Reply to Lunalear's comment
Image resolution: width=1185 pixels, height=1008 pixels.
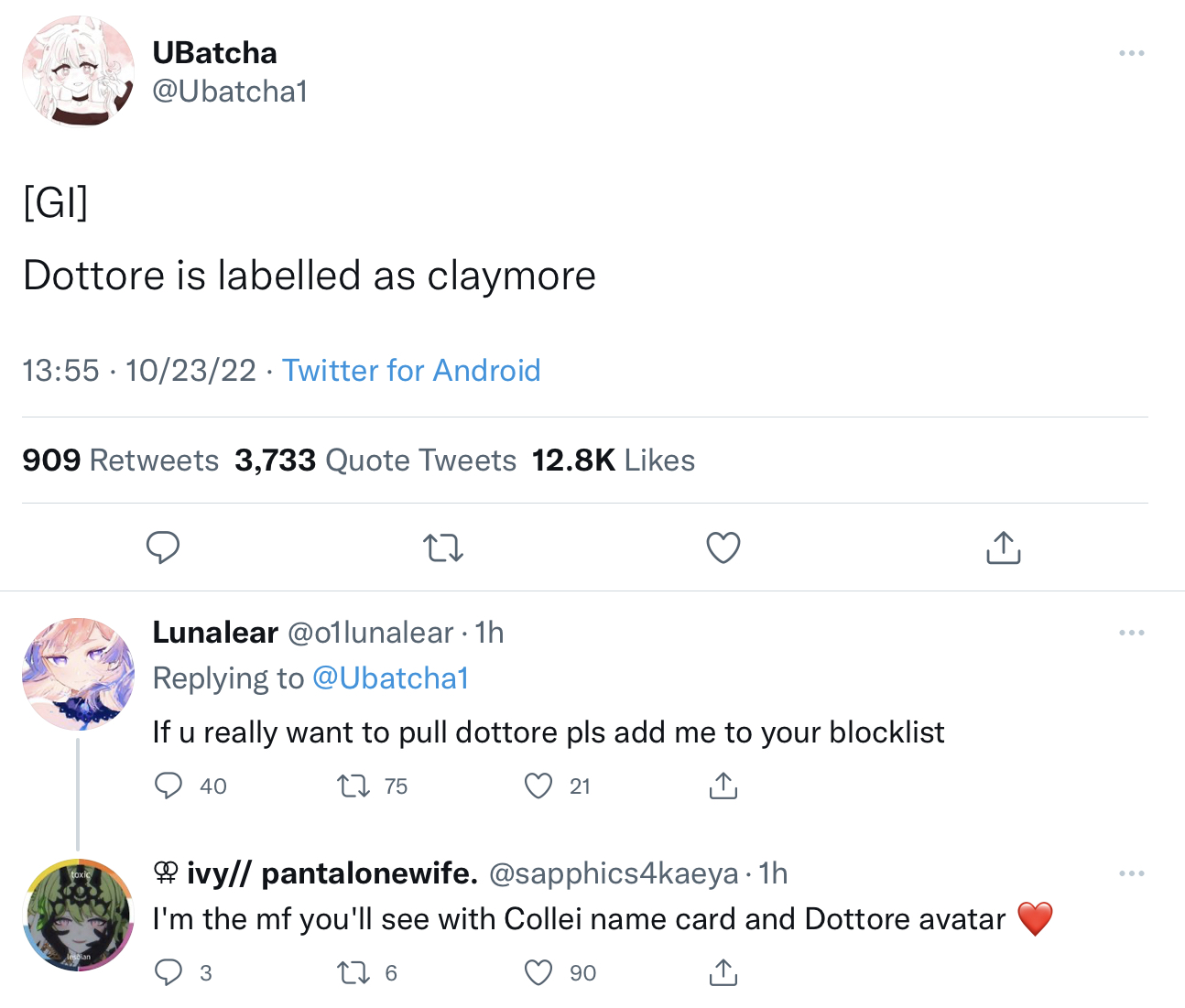[x=169, y=786]
